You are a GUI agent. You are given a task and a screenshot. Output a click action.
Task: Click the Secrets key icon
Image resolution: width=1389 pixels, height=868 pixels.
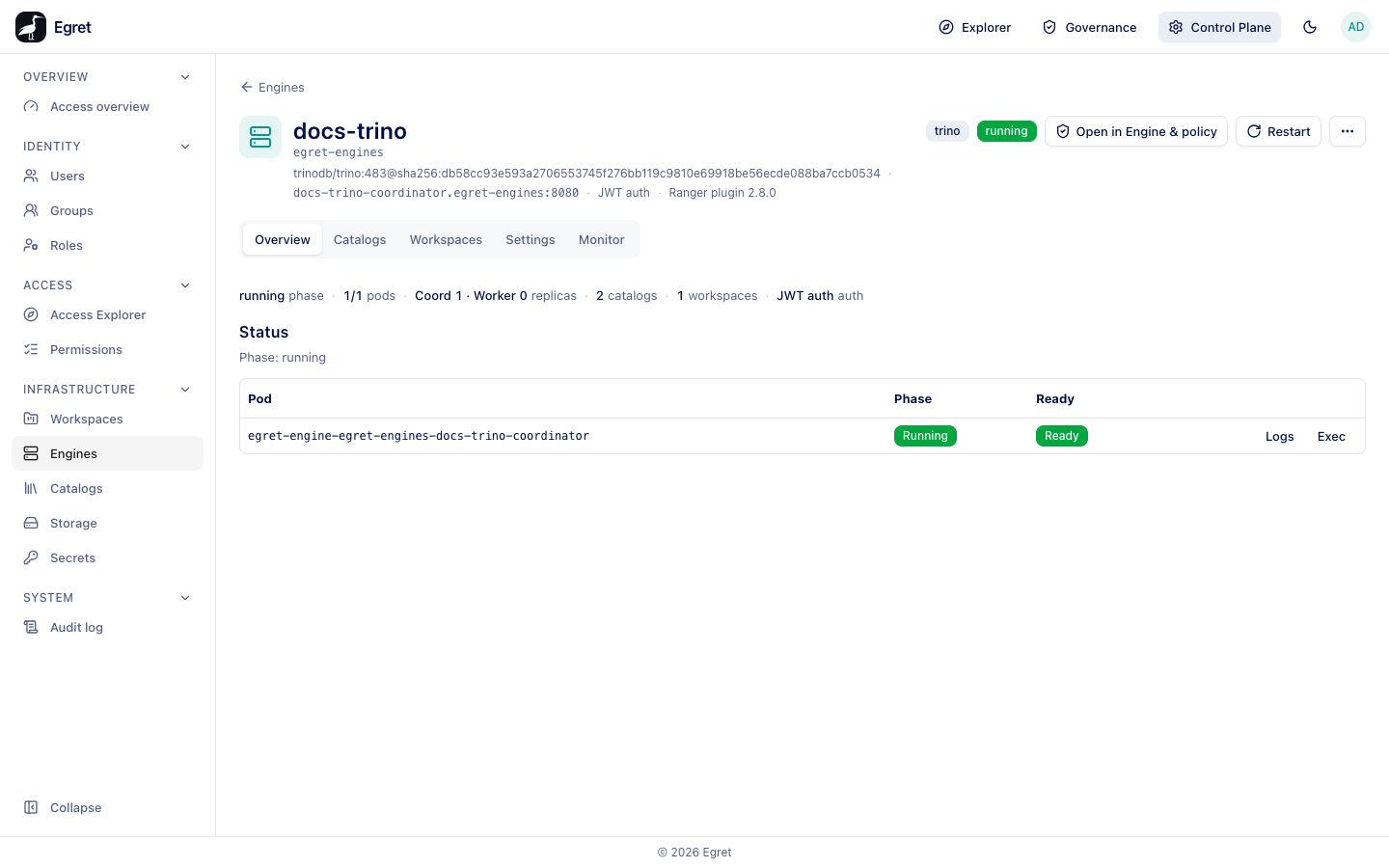point(31,558)
